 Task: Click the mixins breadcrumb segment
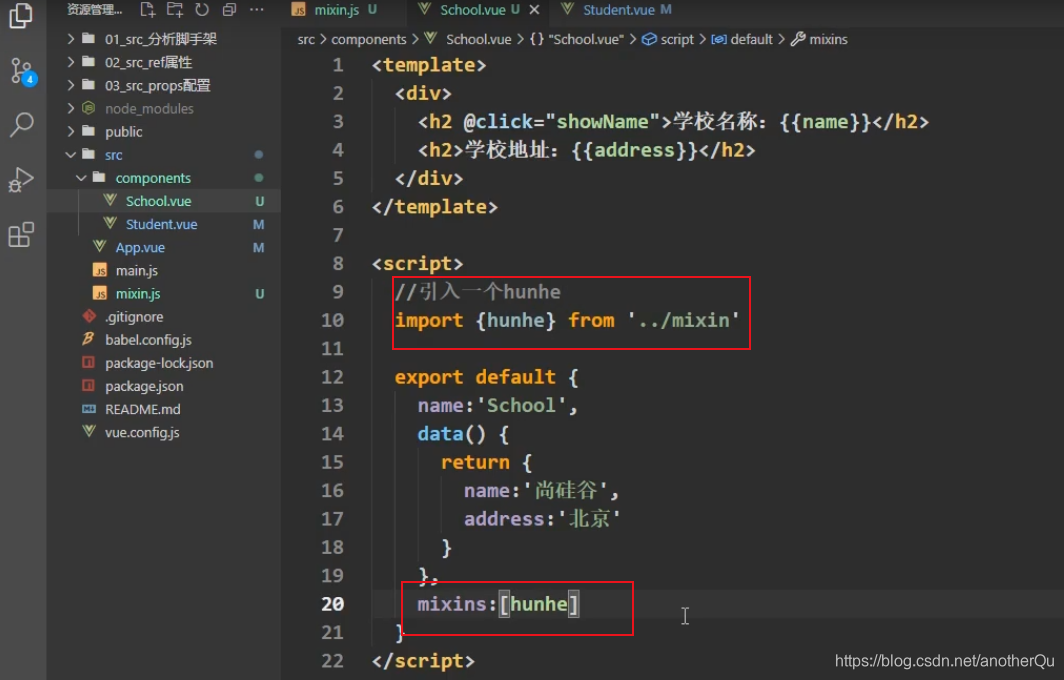click(820, 39)
